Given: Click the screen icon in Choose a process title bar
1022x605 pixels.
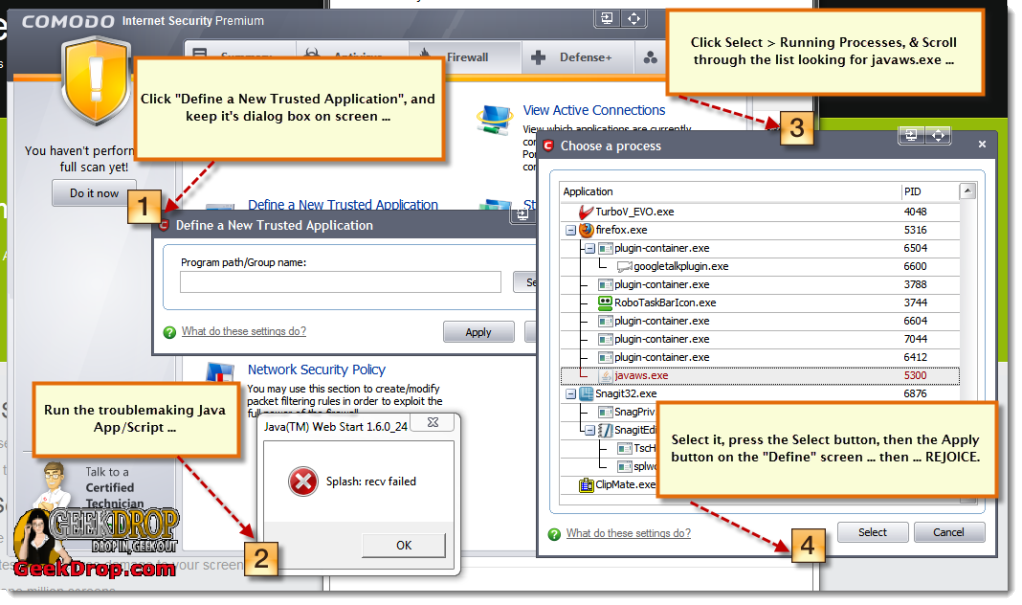Looking at the screenshot, I should (911, 135).
